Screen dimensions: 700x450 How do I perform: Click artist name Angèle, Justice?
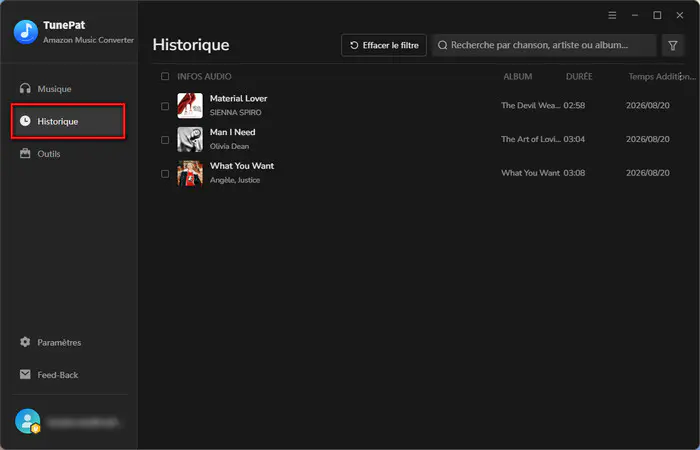[x=235, y=180]
